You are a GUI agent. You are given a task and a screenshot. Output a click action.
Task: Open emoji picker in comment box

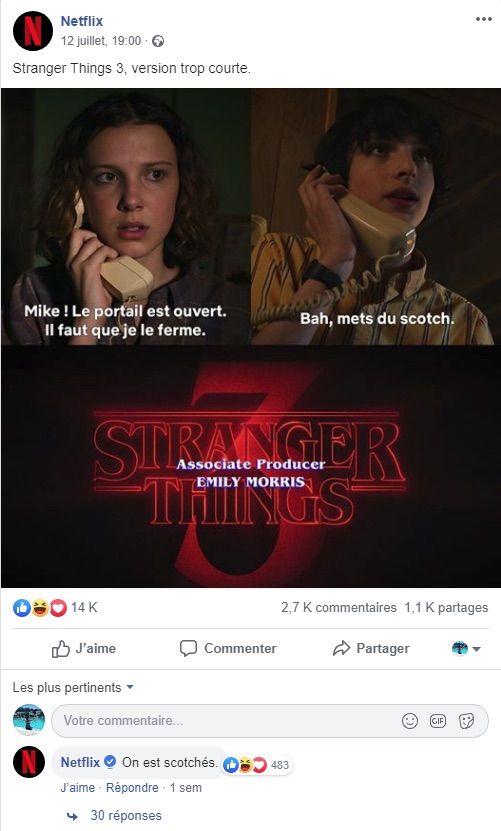coord(410,721)
